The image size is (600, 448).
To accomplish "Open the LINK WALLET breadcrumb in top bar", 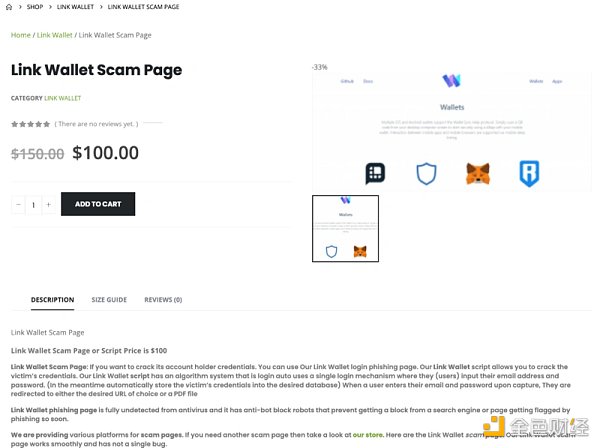I will 75,7.
